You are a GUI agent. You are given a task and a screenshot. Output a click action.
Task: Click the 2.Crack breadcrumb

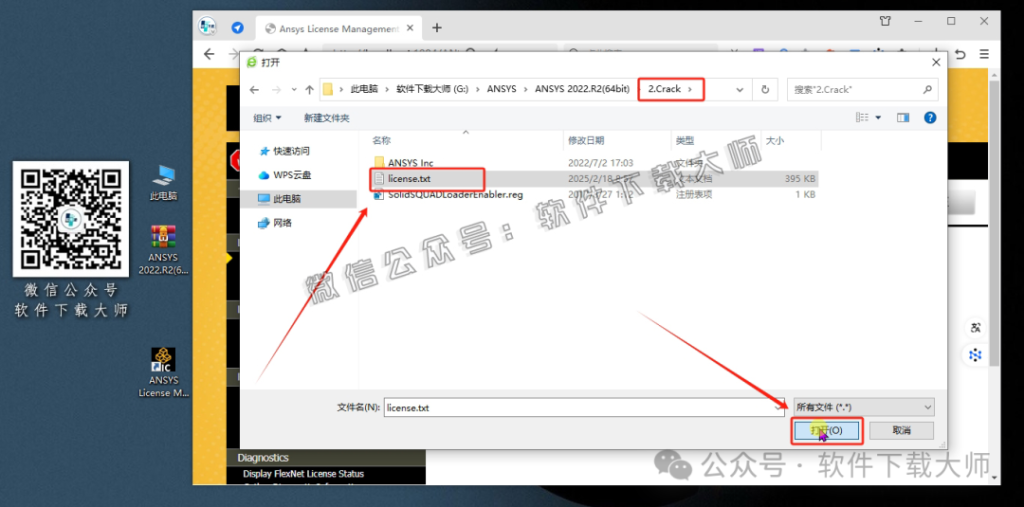click(664, 90)
